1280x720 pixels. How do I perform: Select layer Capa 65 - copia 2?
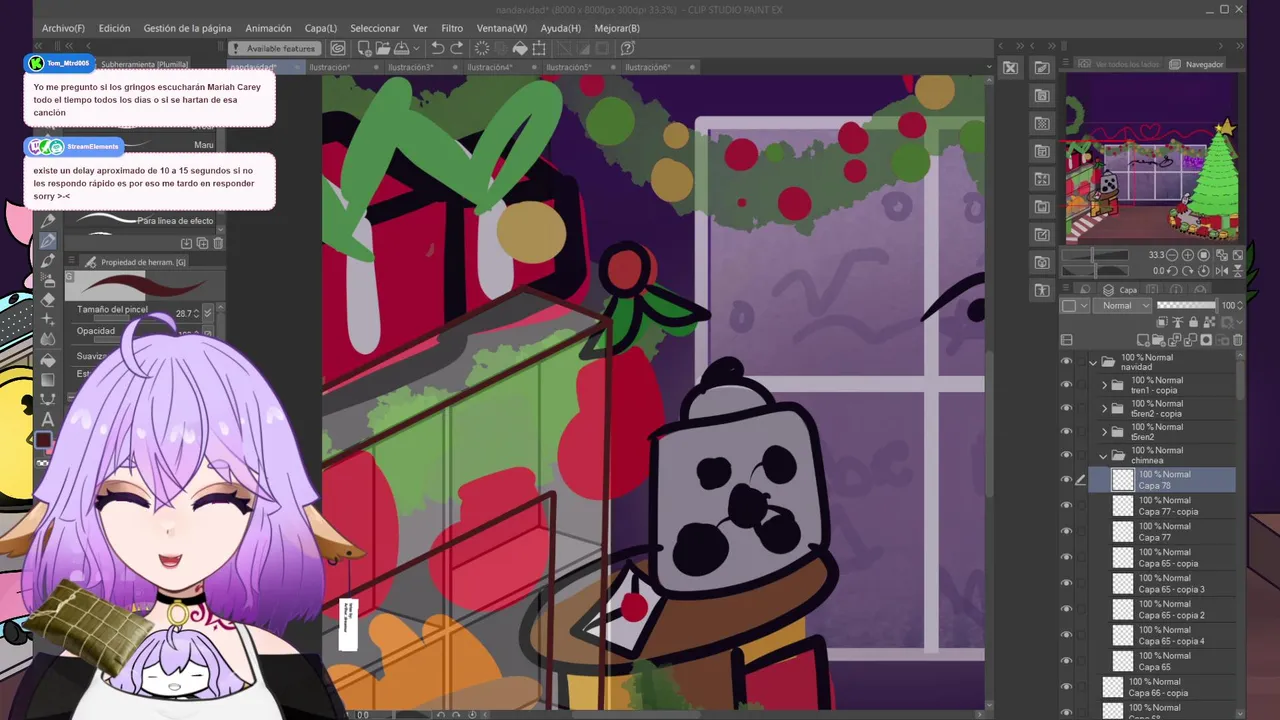1162,609
